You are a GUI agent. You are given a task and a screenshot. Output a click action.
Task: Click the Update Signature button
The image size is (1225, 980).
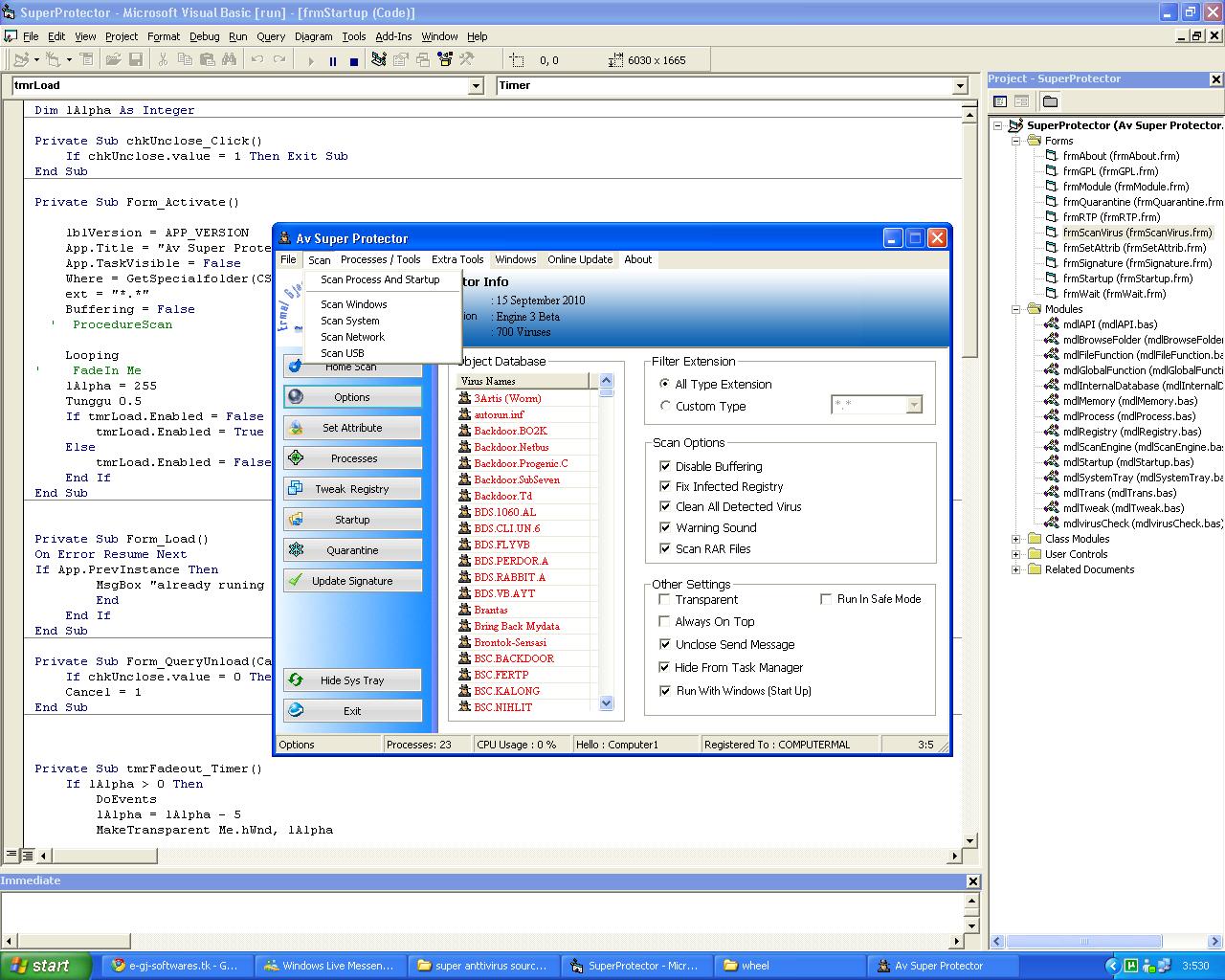click(352, 581)
